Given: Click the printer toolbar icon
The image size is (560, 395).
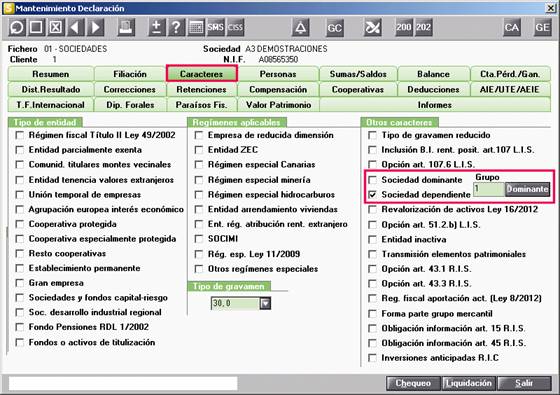Looking at the screenshot, I should [126, 28].
